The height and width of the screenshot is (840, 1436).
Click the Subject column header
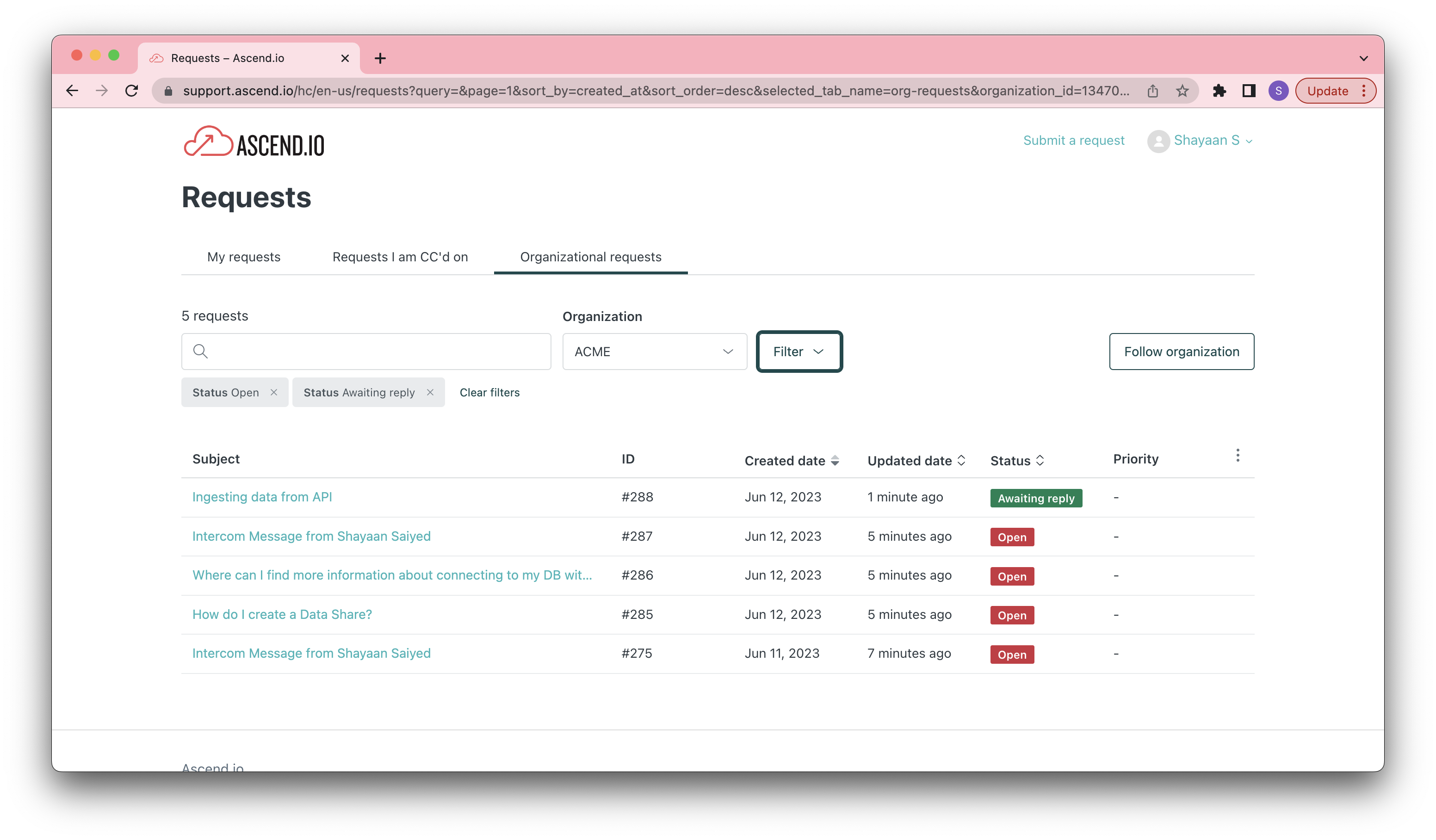(216, 459)
